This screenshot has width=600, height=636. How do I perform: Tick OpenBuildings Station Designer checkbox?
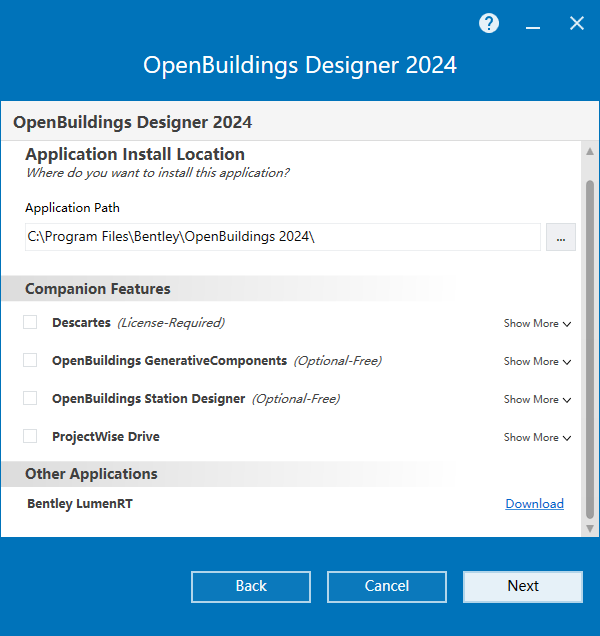[x=30, y=398]
